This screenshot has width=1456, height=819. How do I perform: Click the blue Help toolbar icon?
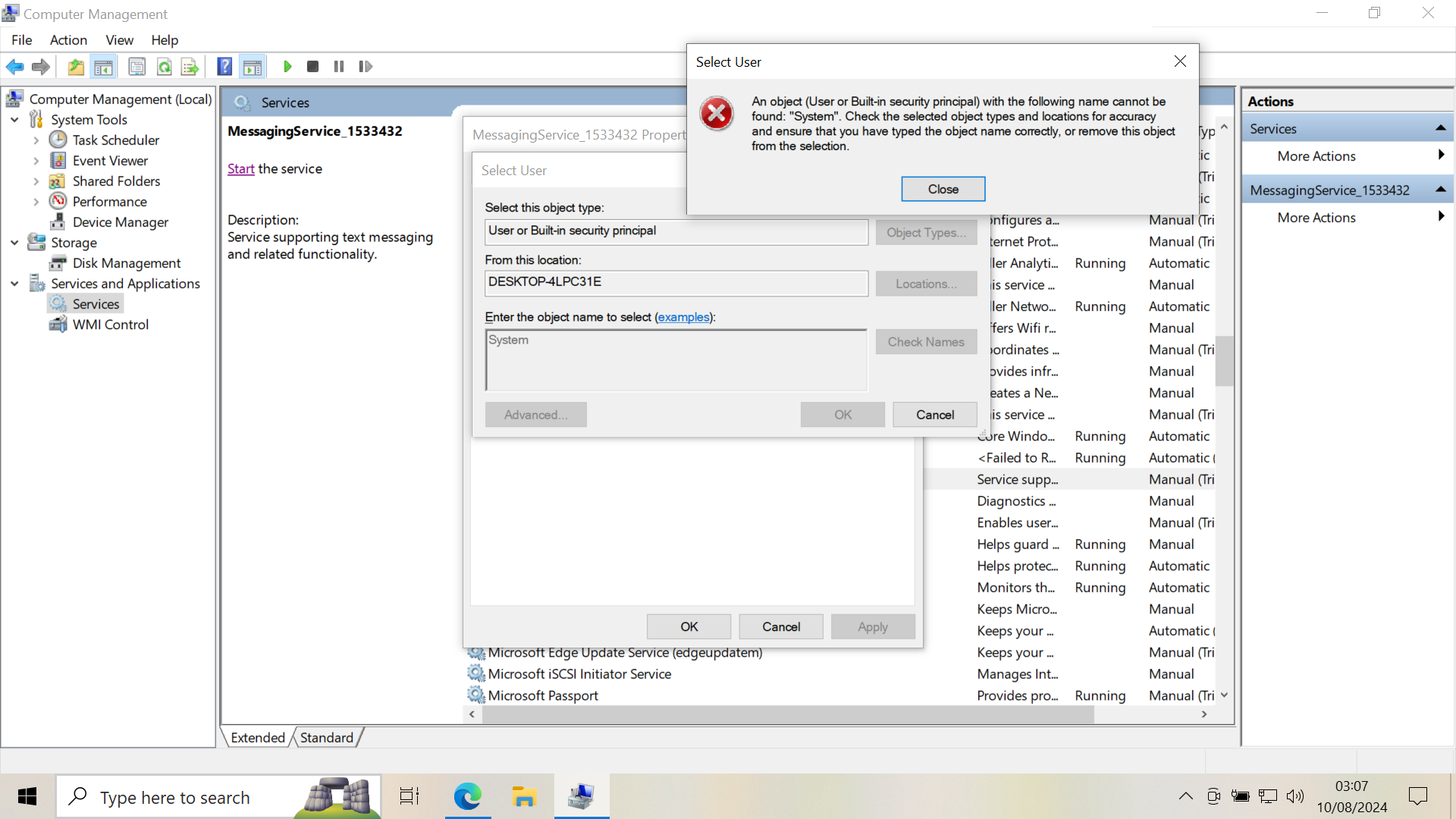coord(224,67)
